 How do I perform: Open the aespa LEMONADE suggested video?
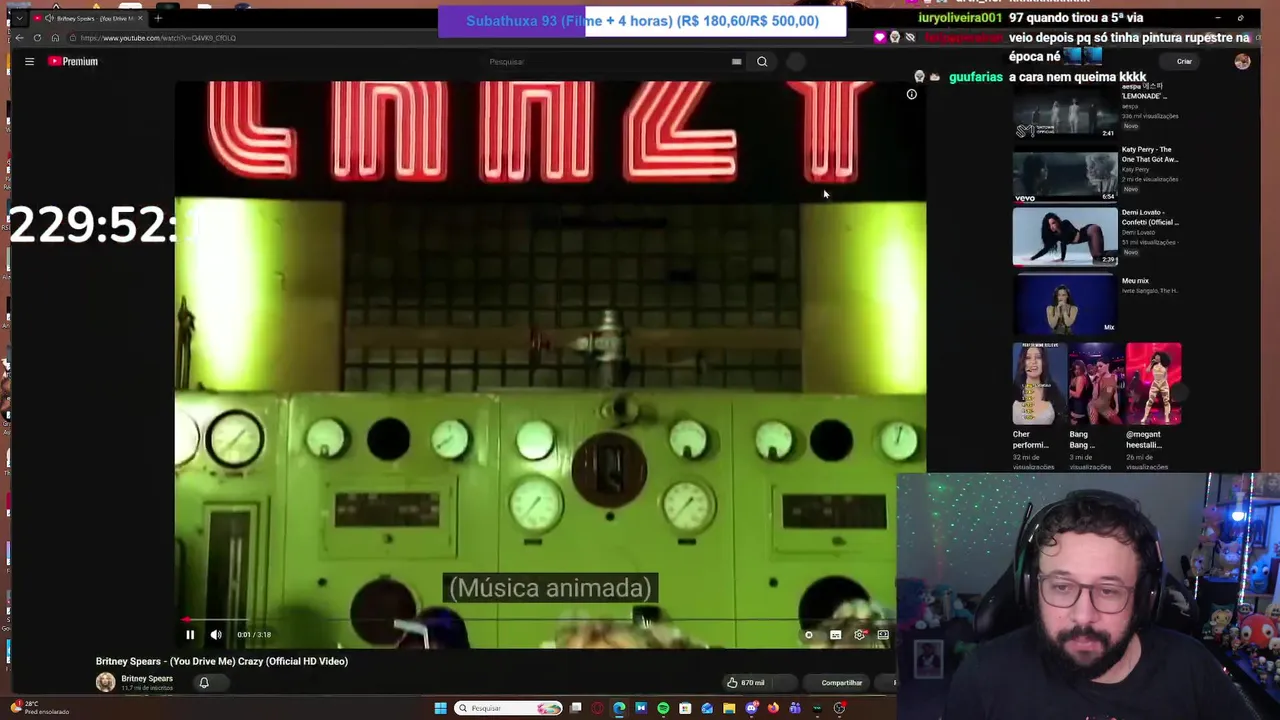pos(1065,111)
